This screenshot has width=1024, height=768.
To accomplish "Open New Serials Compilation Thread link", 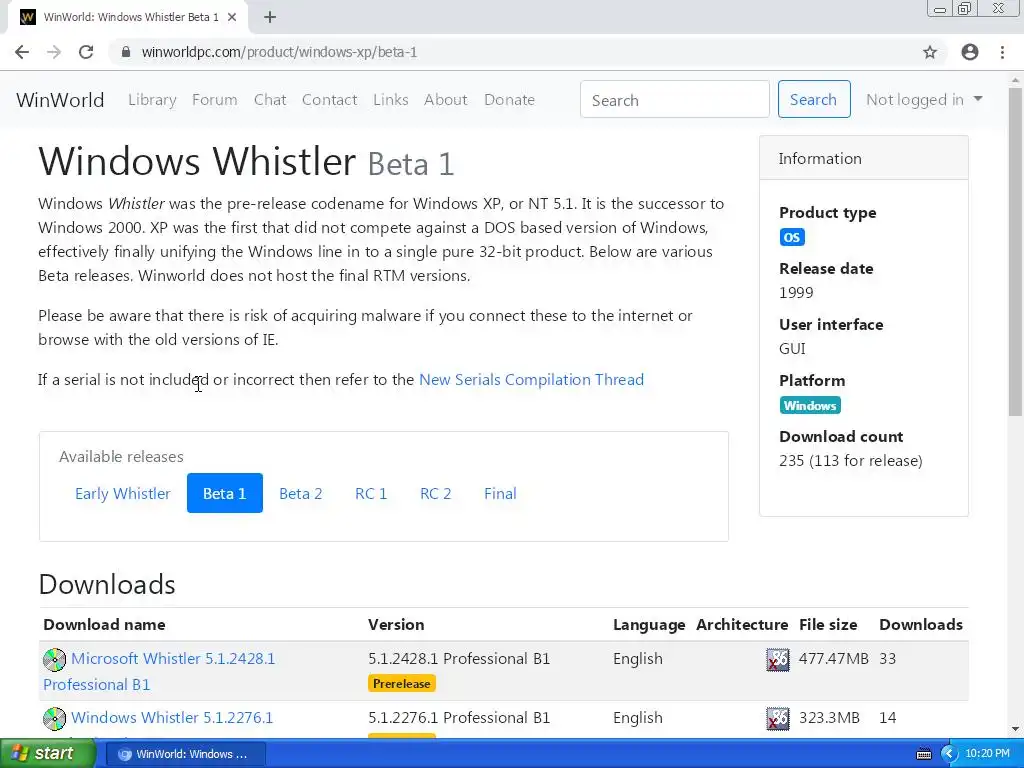I will pyautogui.click(x=531, y=379).
